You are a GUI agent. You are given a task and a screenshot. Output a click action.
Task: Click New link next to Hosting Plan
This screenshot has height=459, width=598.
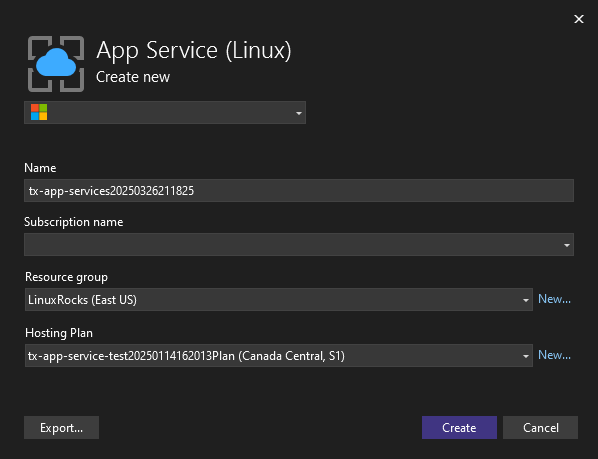554,355
